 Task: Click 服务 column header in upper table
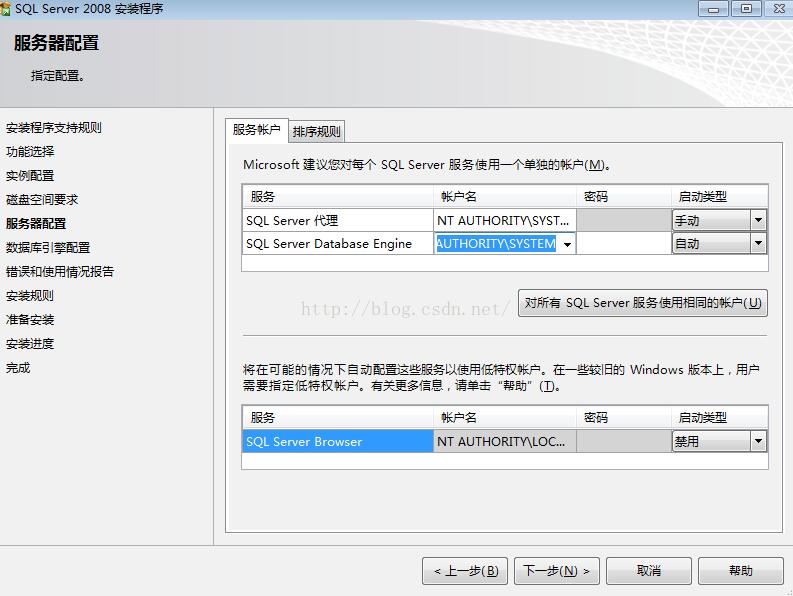coord(338,197)
